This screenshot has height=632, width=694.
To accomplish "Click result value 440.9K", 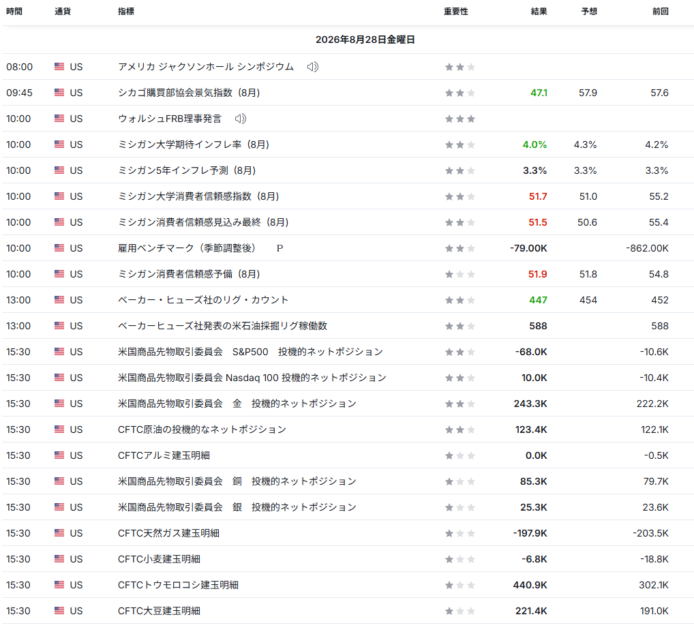I will pos(530,585).
